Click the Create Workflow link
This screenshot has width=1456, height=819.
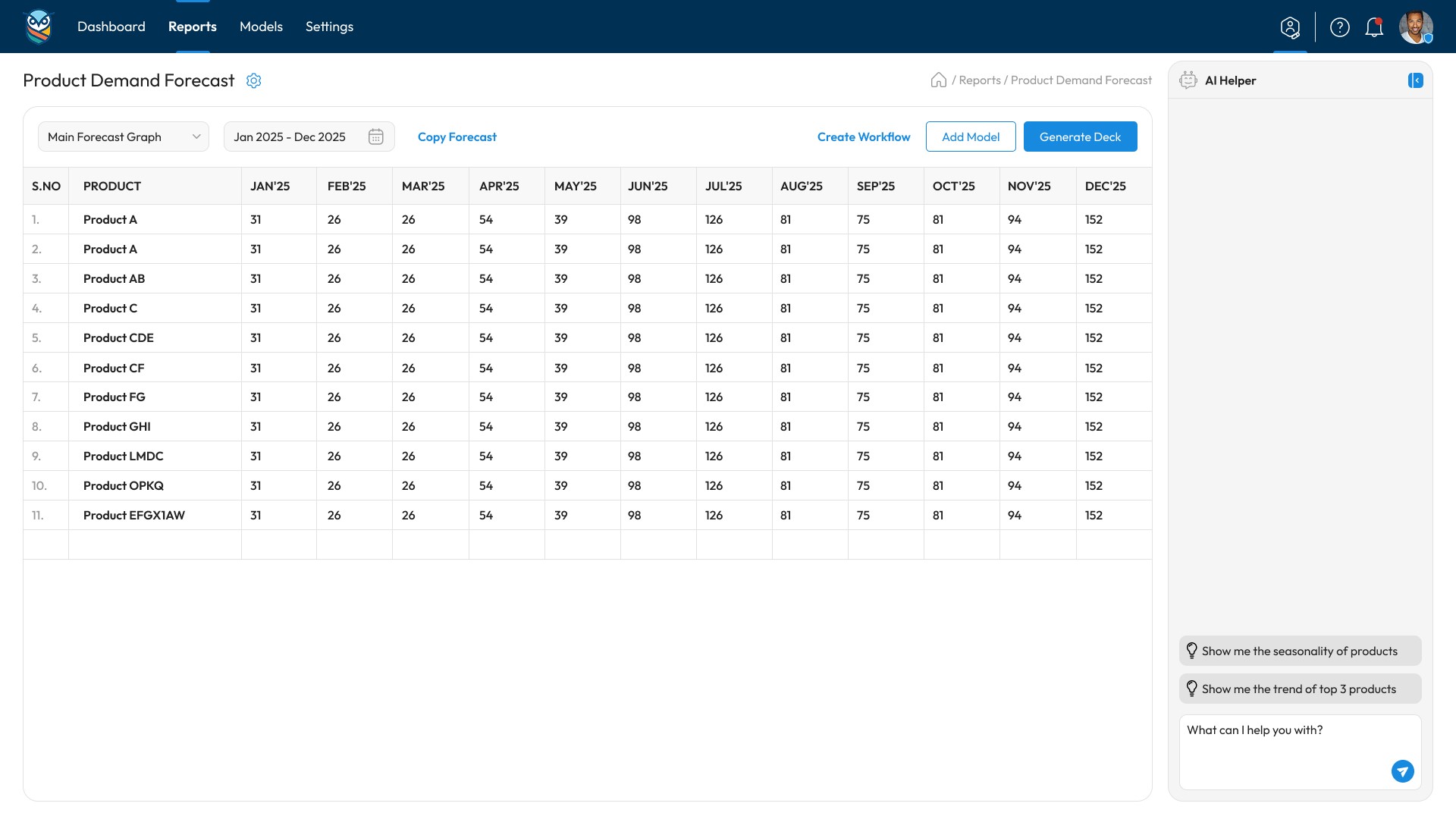point(864,136)
